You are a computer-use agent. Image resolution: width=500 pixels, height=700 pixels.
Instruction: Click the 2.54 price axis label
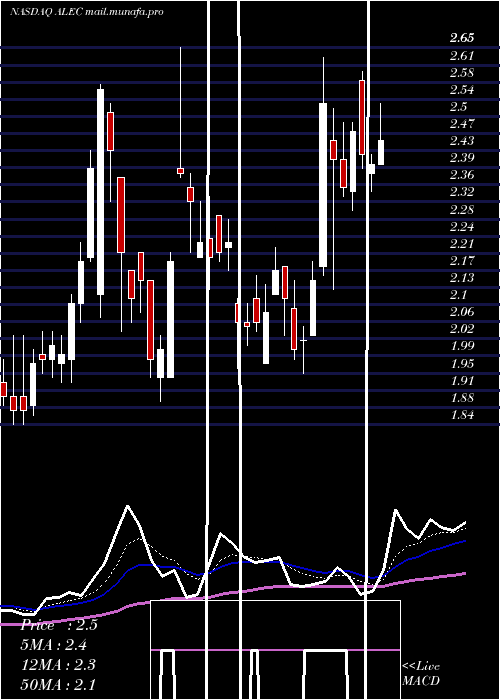(x=462, y=89)
